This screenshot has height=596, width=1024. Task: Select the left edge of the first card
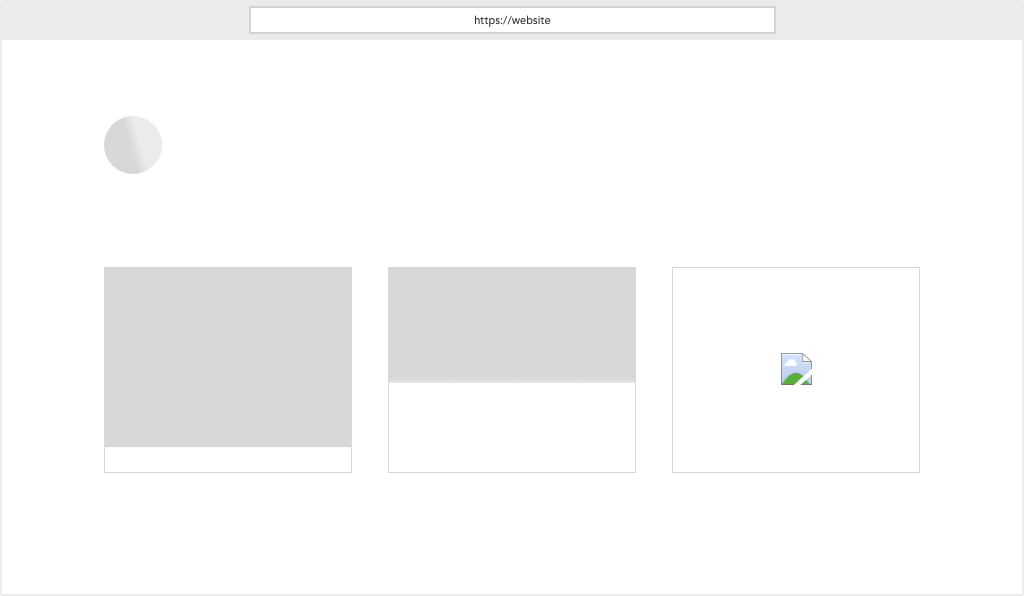[105, 356]
